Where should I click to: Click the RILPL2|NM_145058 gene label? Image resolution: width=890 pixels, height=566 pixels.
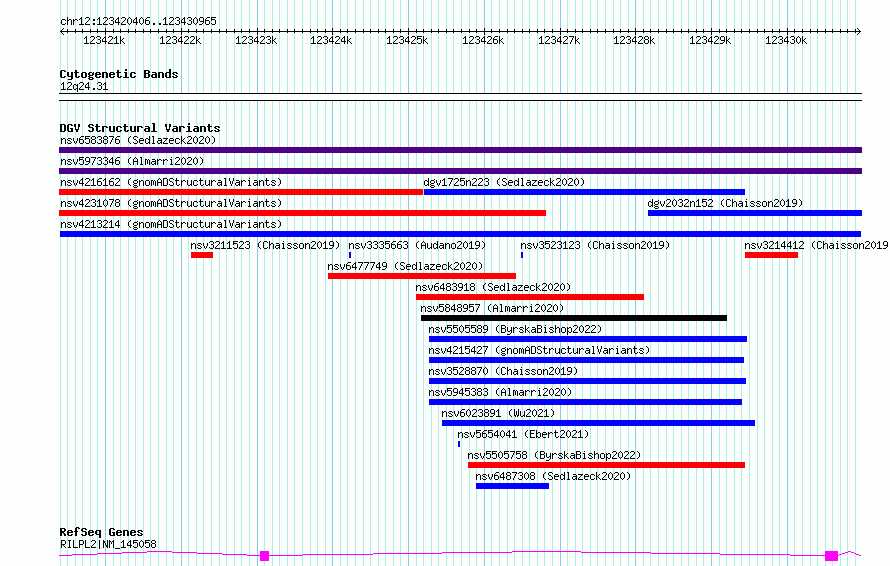(x=108, y=544)
